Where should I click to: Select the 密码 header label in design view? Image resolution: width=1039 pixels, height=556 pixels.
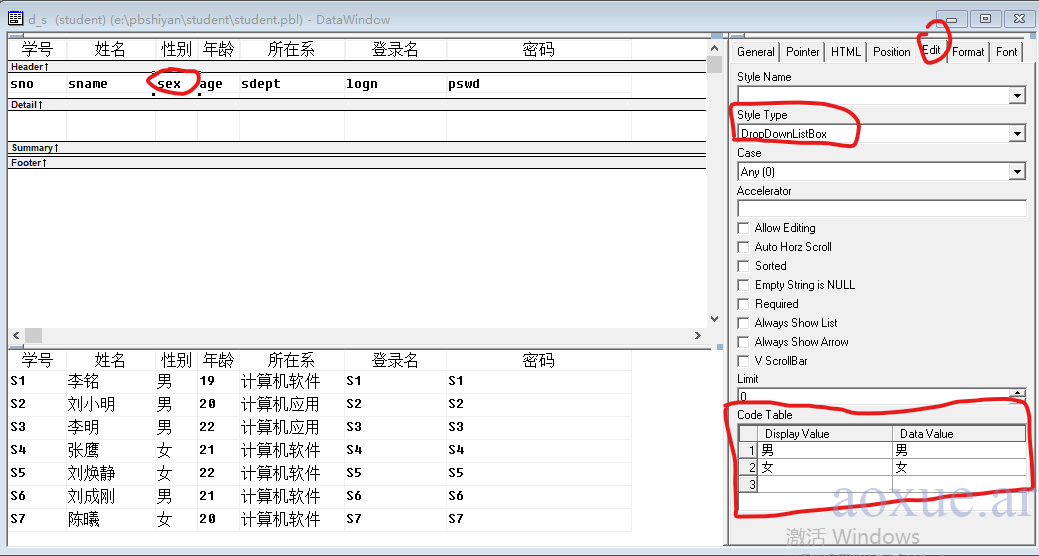click(x=539, y=49)
